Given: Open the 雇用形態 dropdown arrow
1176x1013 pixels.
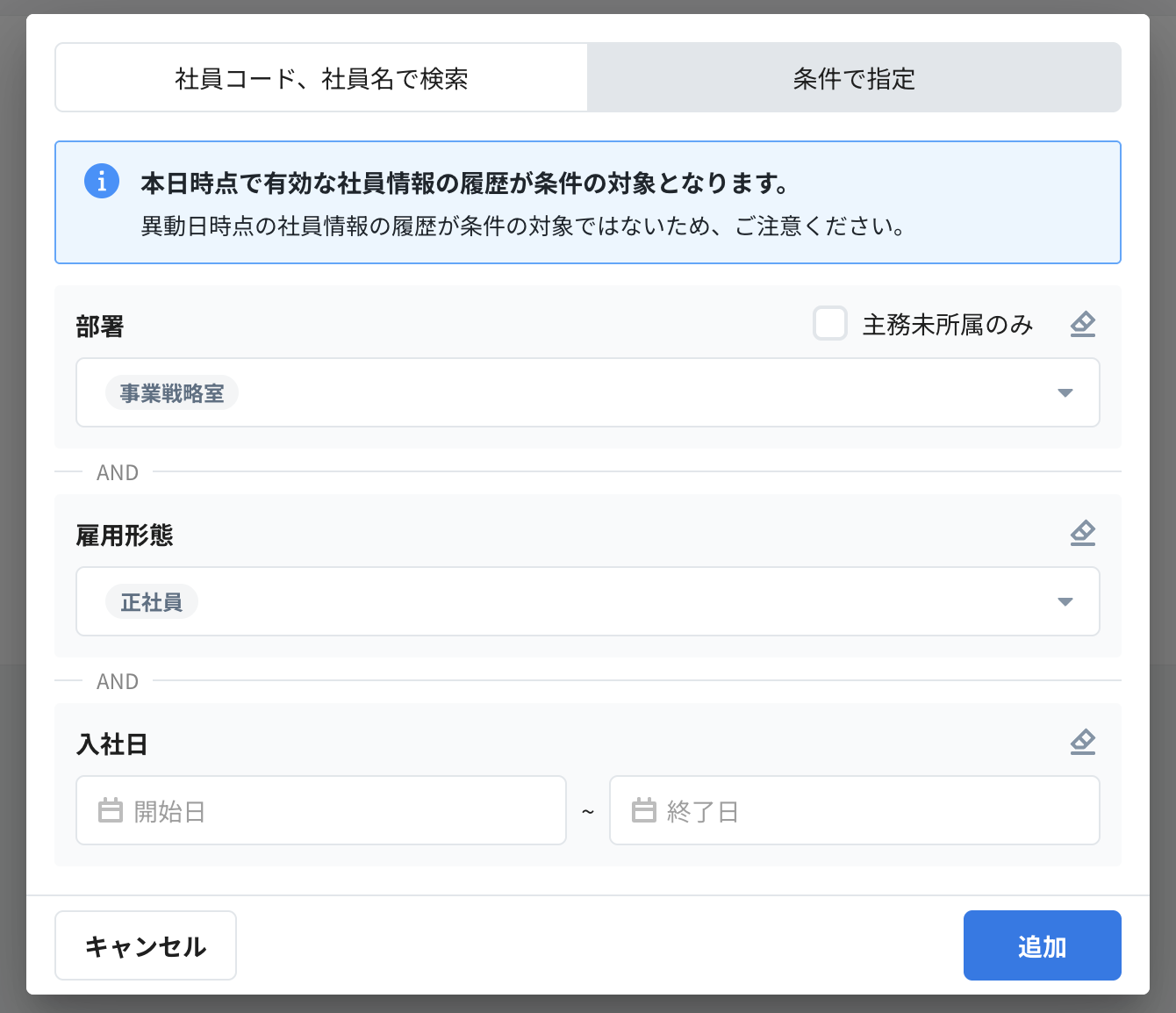Looking at the screenshot, I should pos(1065,602).
